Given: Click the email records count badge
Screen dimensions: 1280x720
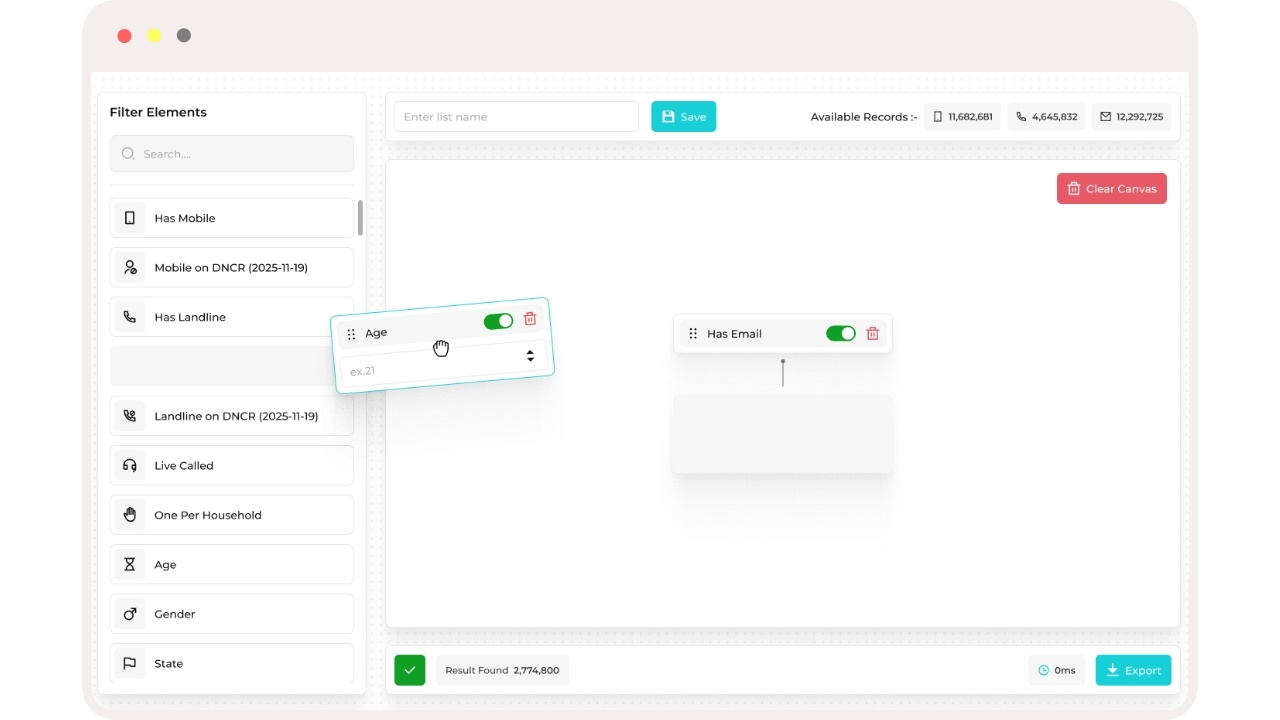Looking at the screenshot, I should click(1131, 117).
